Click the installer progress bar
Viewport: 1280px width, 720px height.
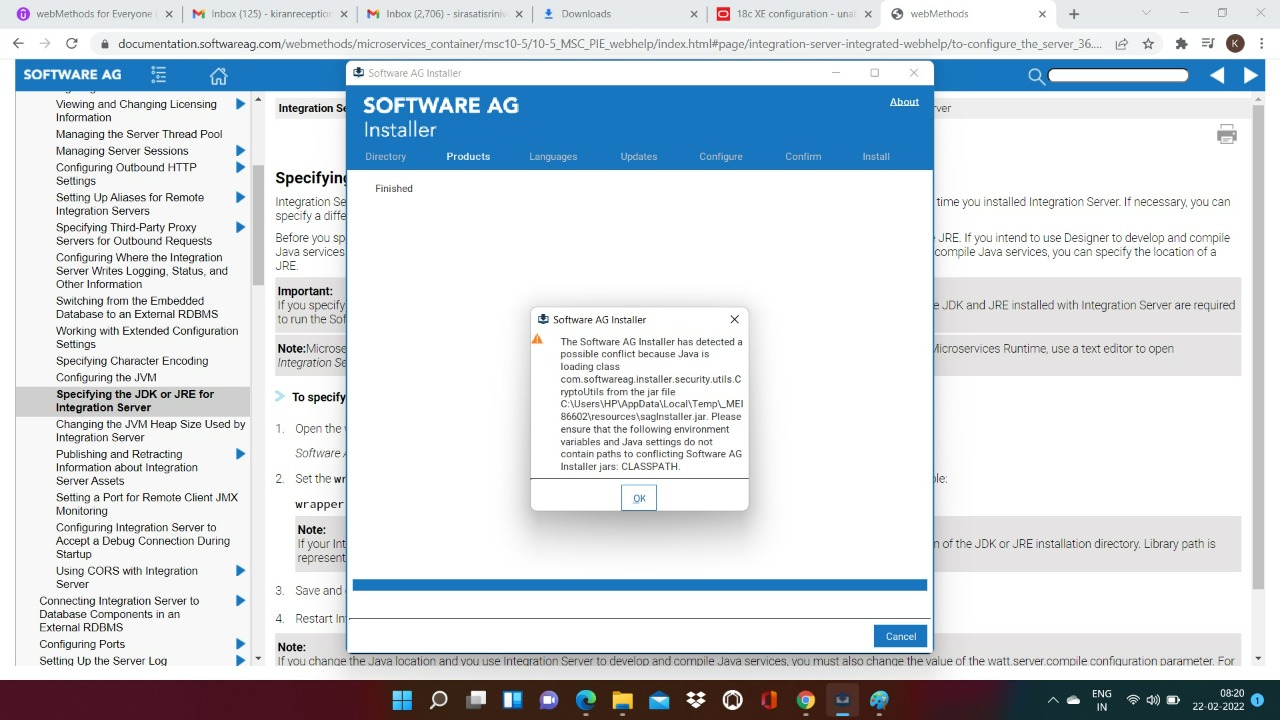pyautogui.click(x=640, y=585)
